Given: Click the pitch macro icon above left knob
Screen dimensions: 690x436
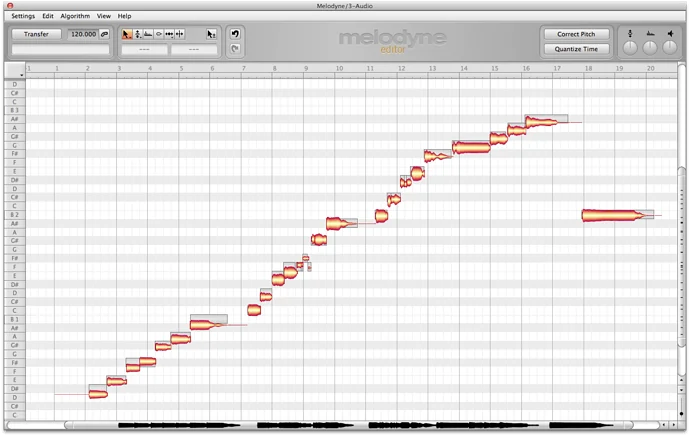Looking at the screenshot, I should [x=630, y=33].
